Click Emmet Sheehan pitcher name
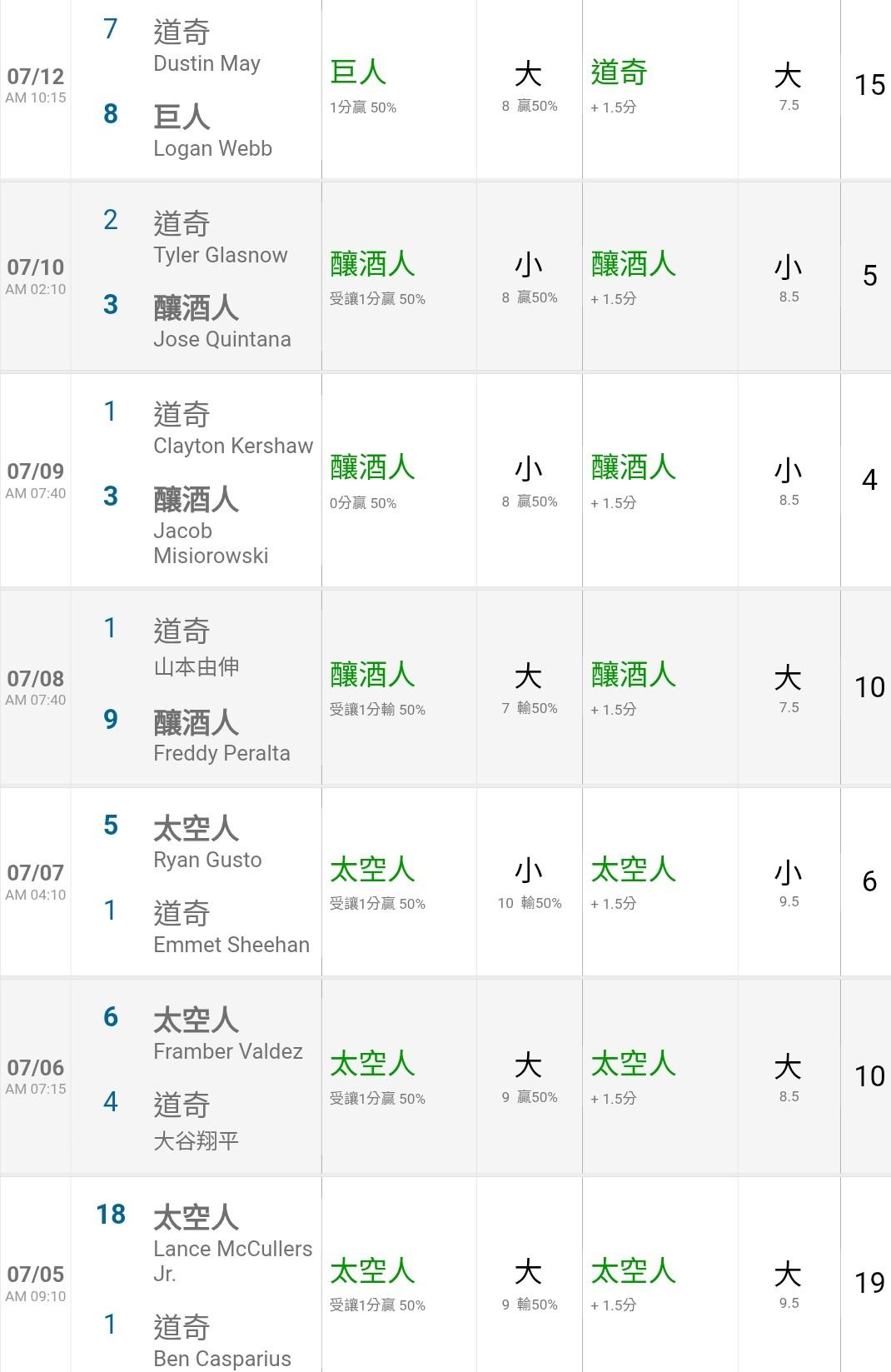This screenshot has height=1372, width=891. pos(231,945)
